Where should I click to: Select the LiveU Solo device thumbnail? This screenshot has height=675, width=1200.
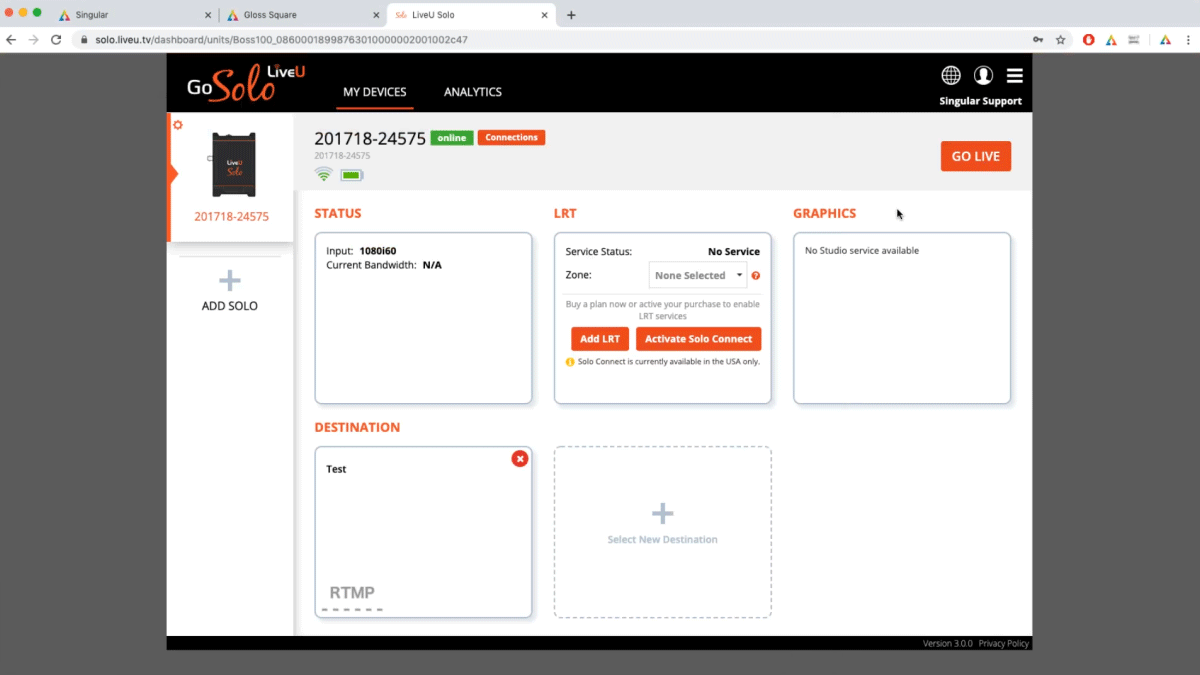233,164
